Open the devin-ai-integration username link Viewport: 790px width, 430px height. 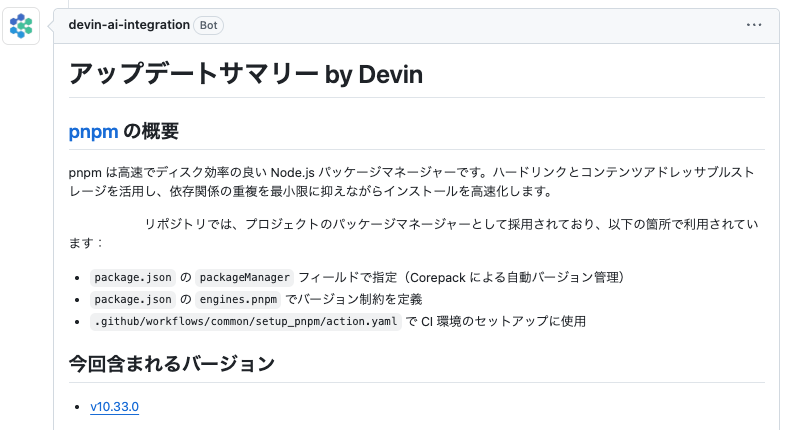click(129, 25)
